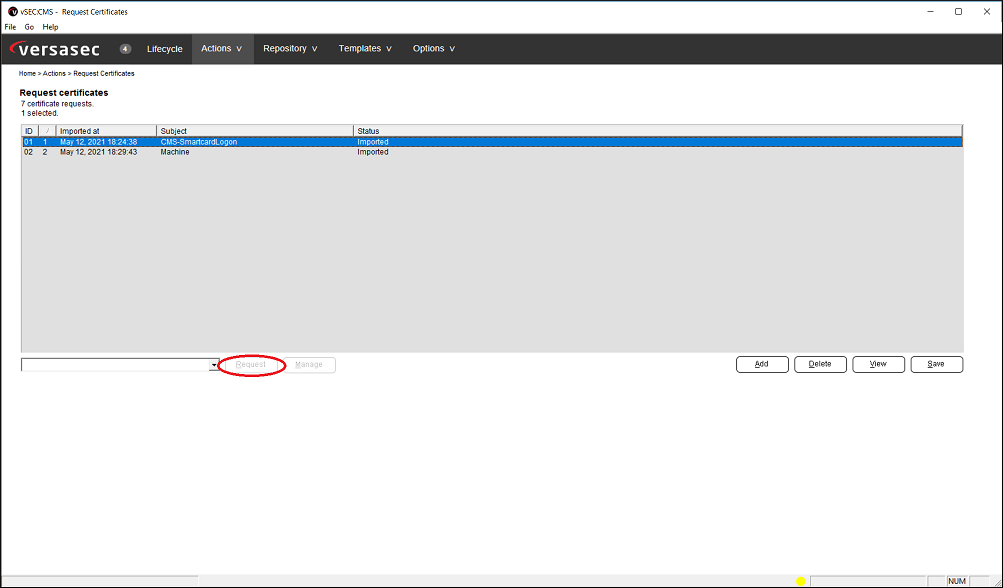Click the NUM indicator in status bar

pyautogui.click(x=957, y=581)
